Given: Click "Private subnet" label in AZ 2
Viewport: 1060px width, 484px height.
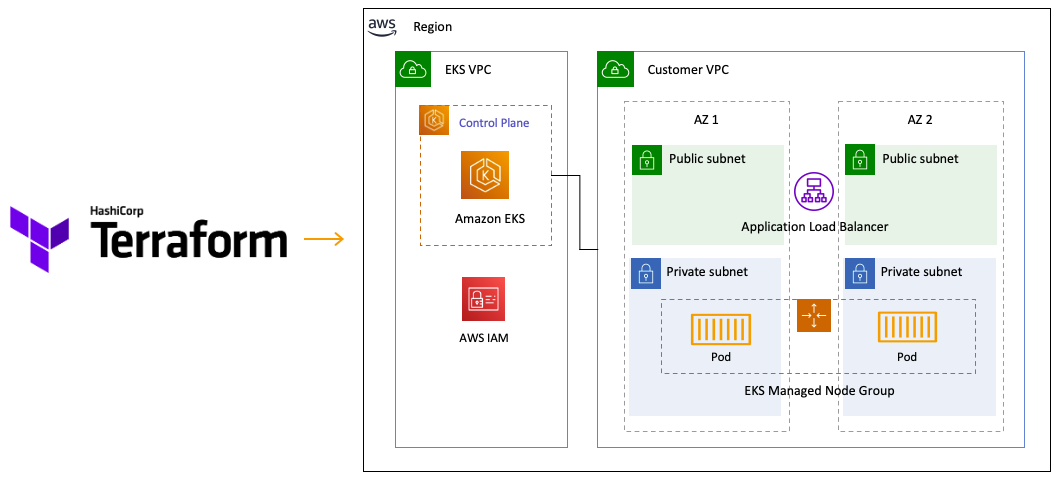Looking at the screenshot, I should click(921, 272).
